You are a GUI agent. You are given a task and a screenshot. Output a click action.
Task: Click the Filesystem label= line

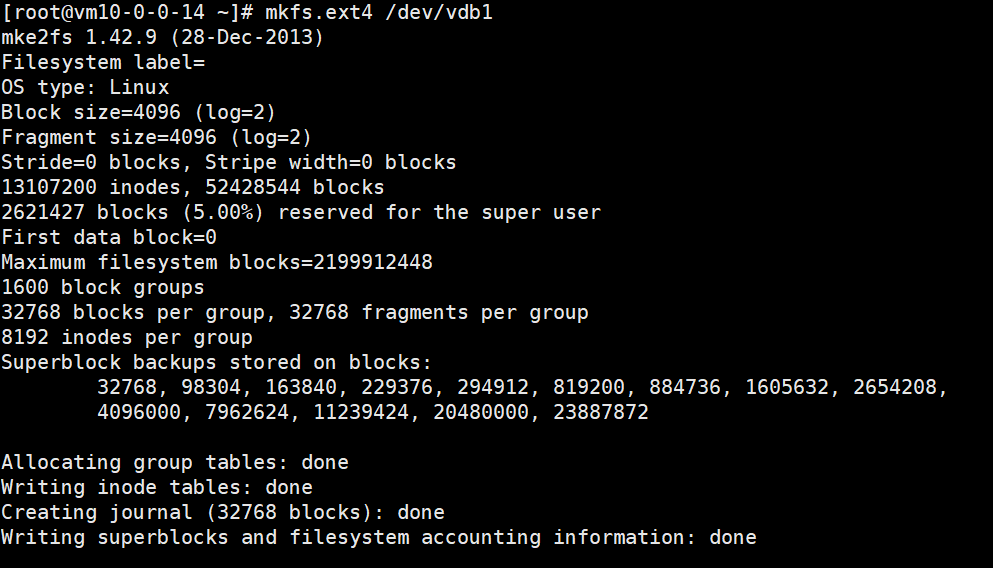coord(103,63)
